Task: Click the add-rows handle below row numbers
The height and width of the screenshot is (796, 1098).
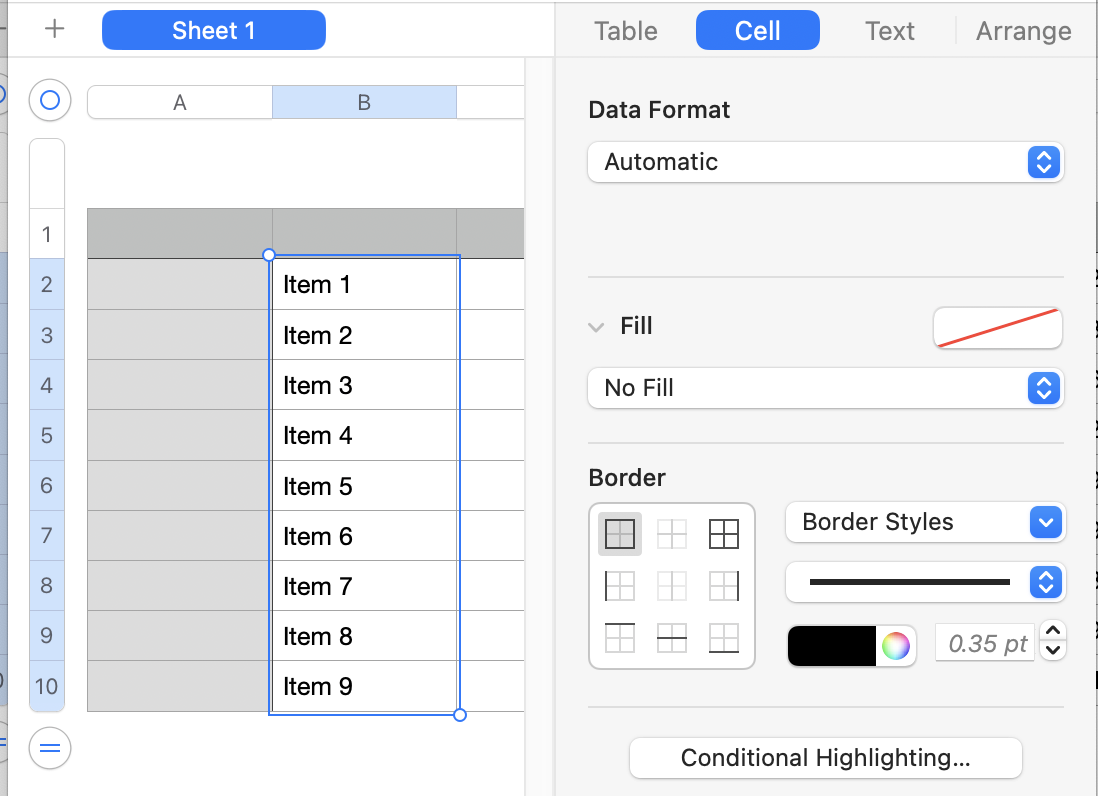Action: 49,748
